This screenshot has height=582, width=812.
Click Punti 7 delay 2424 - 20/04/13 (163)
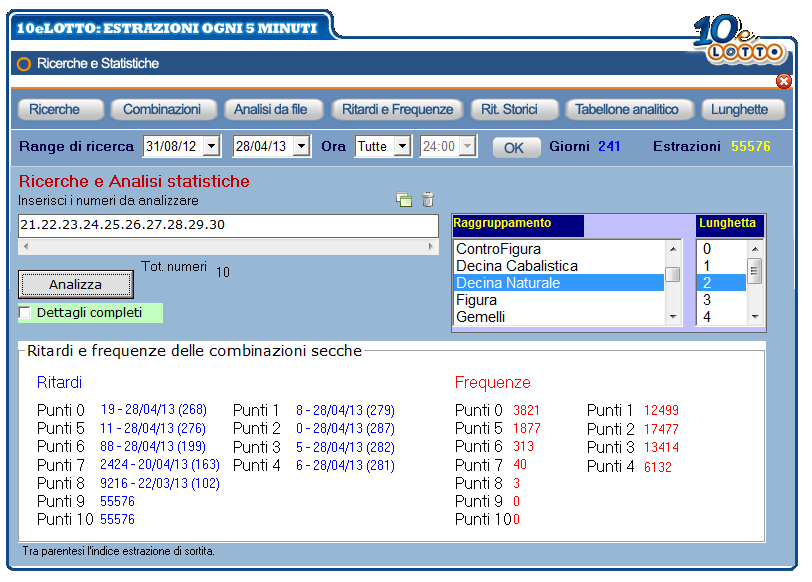[160, 465]
